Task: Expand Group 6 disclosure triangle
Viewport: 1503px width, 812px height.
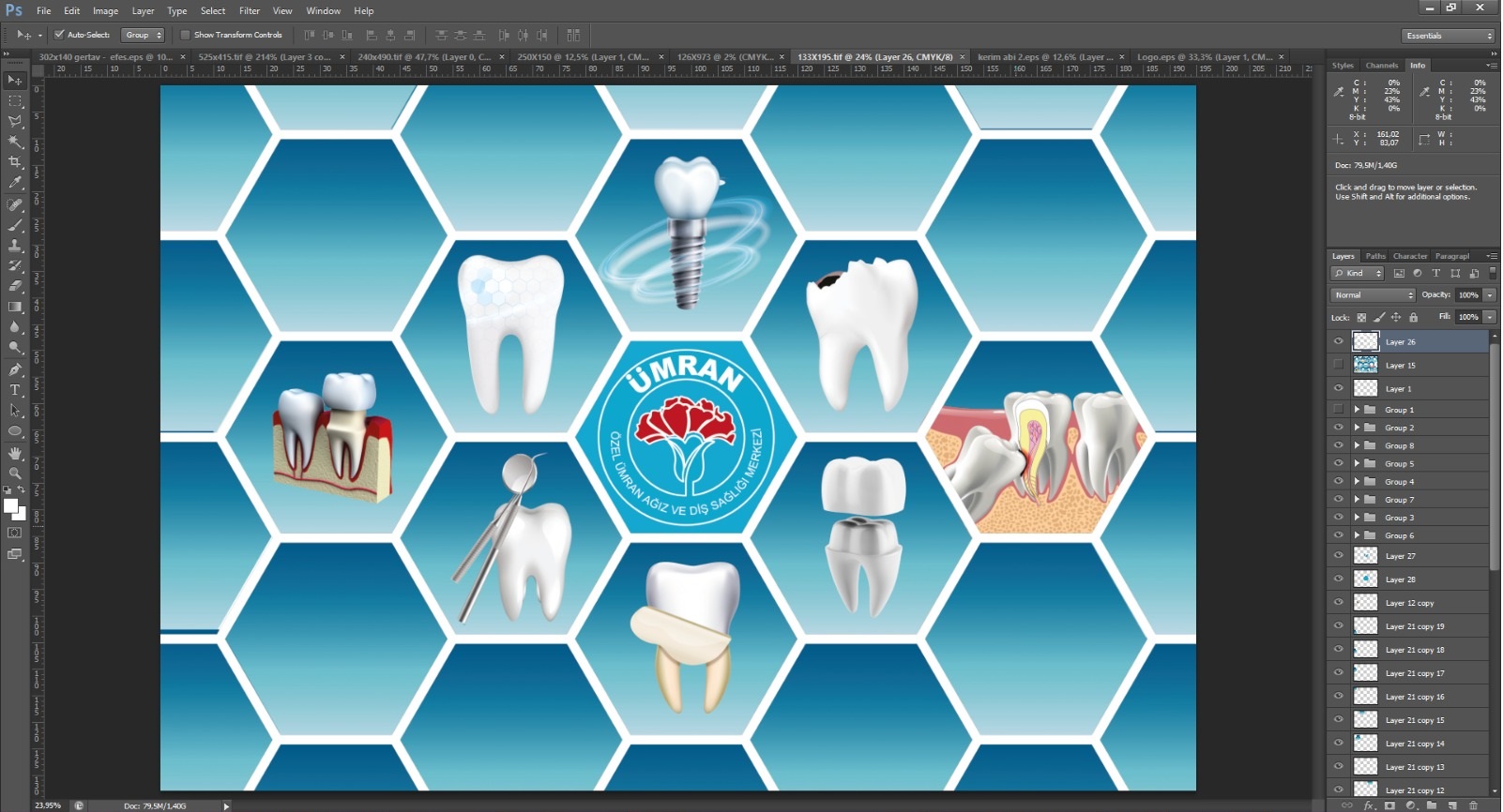Action: pyautogui.click(x=1357, y=535)
